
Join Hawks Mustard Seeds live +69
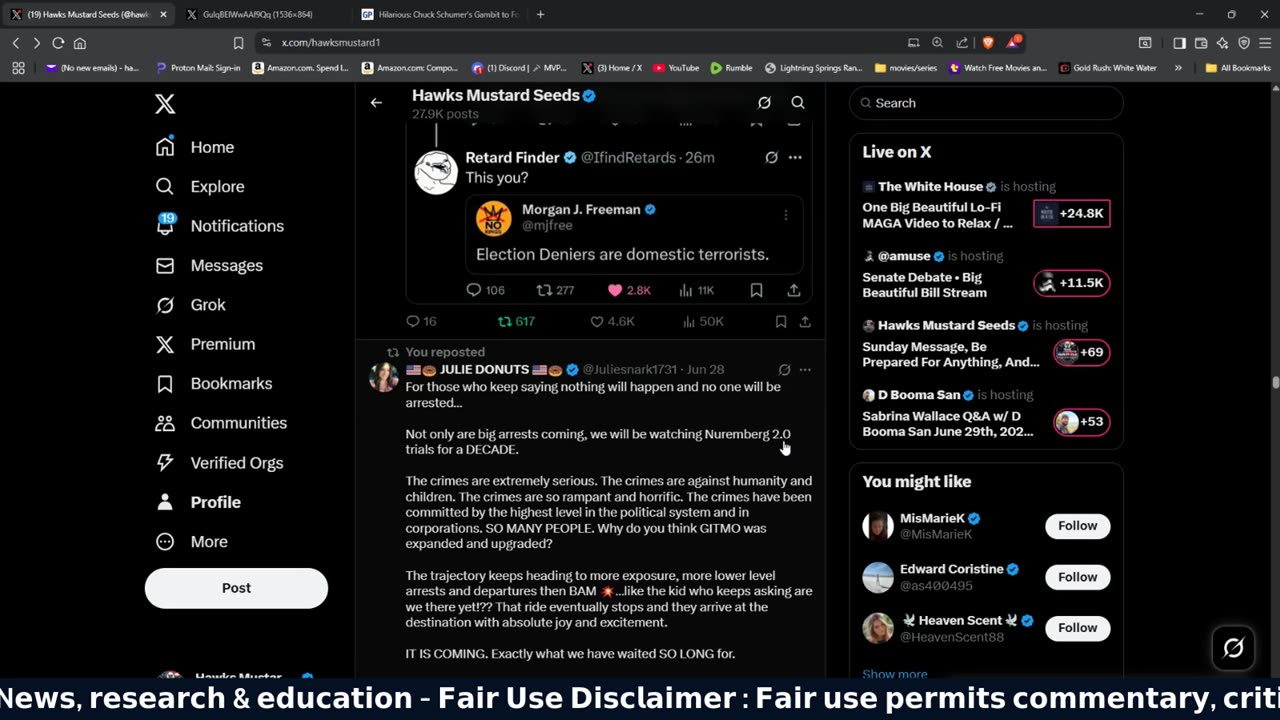1081,352
